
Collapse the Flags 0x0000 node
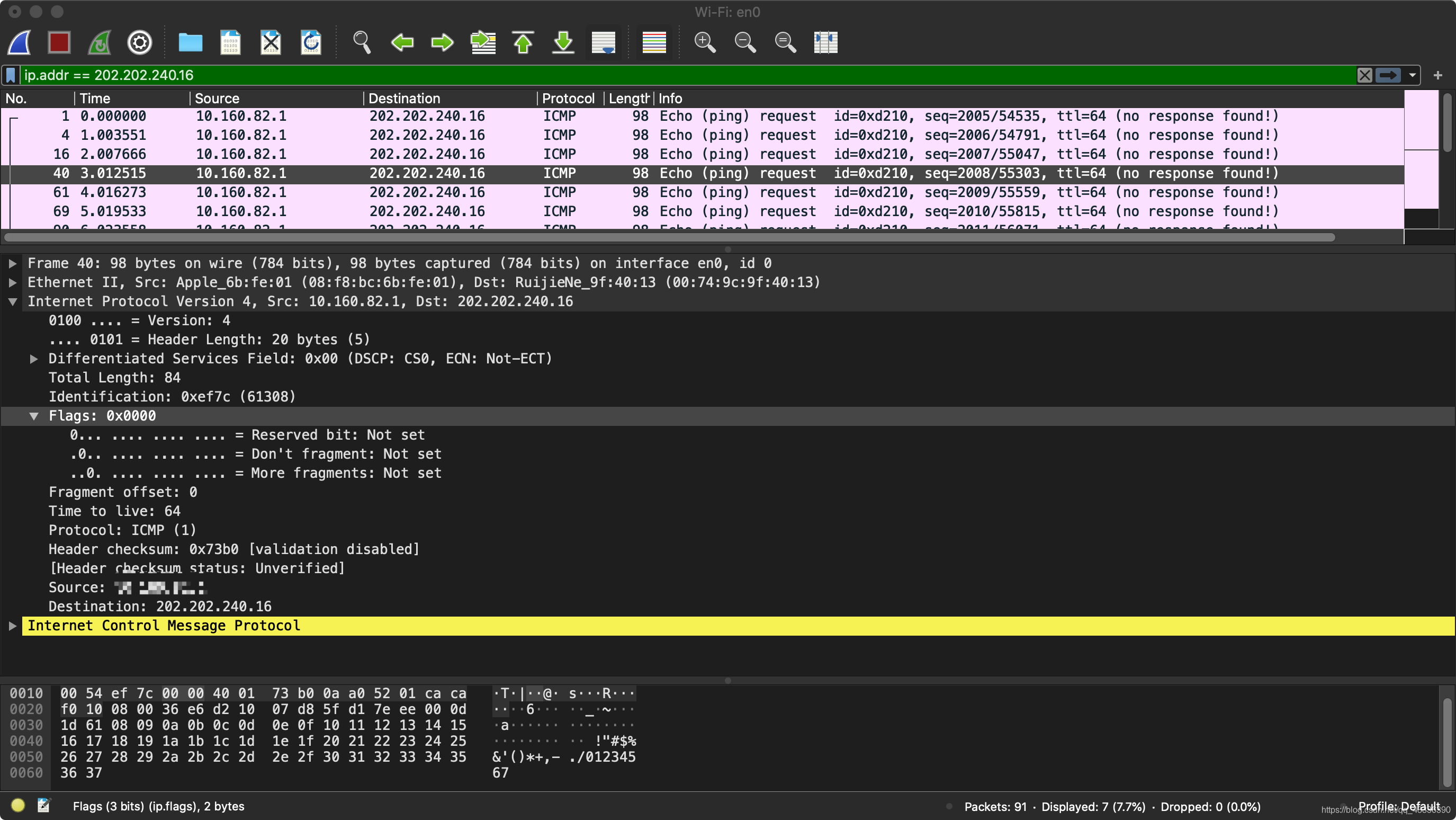[x=34, y=417]
